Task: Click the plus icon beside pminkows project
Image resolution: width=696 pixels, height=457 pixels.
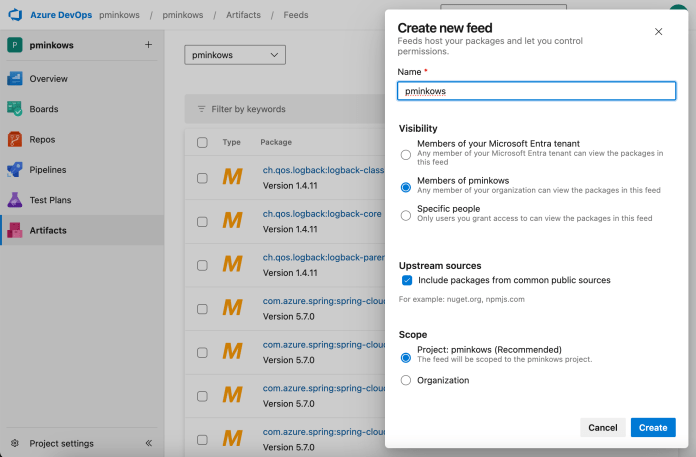Action: coord(148,45)
